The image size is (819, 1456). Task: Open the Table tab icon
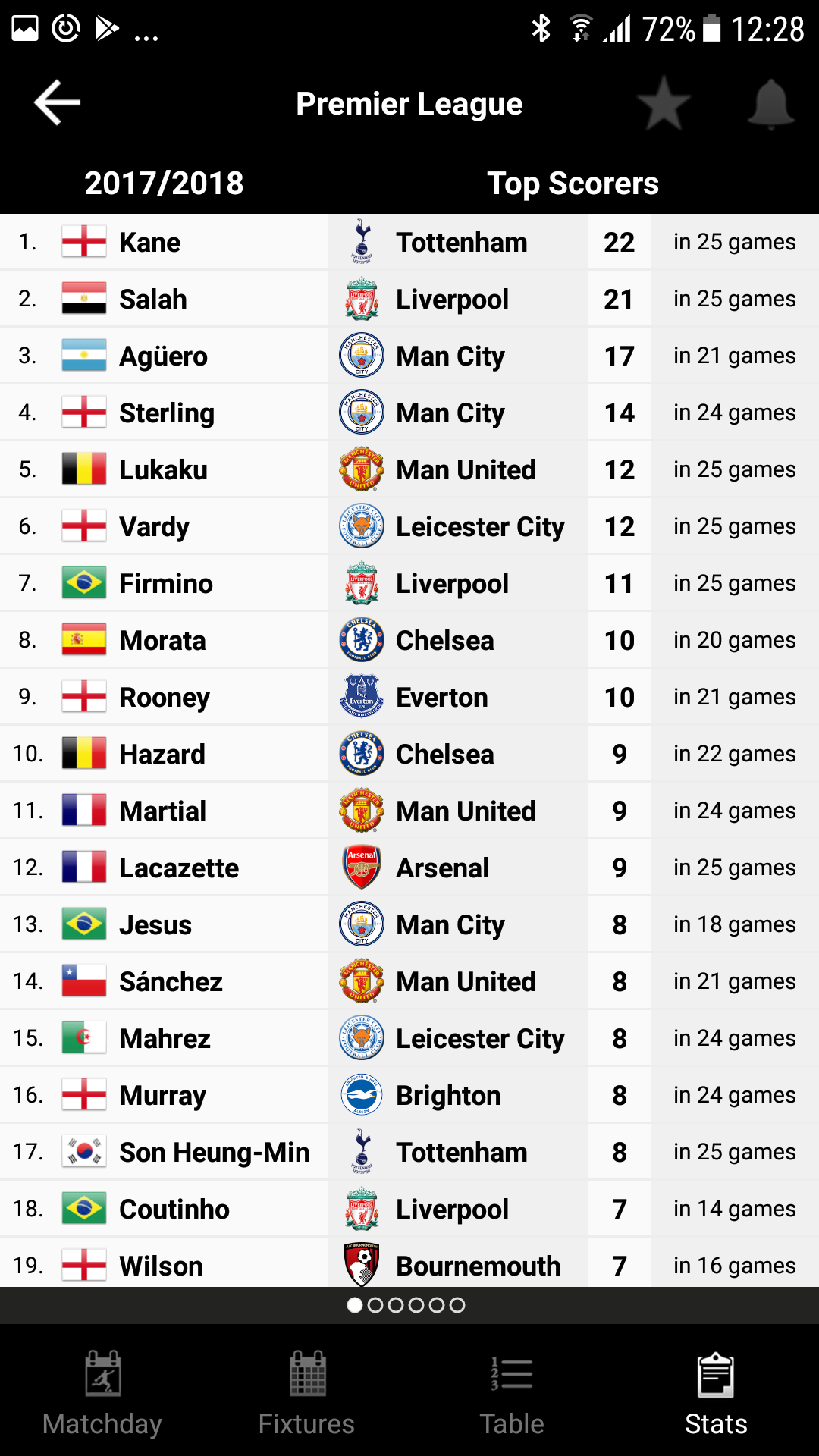tap(512, 1374)
